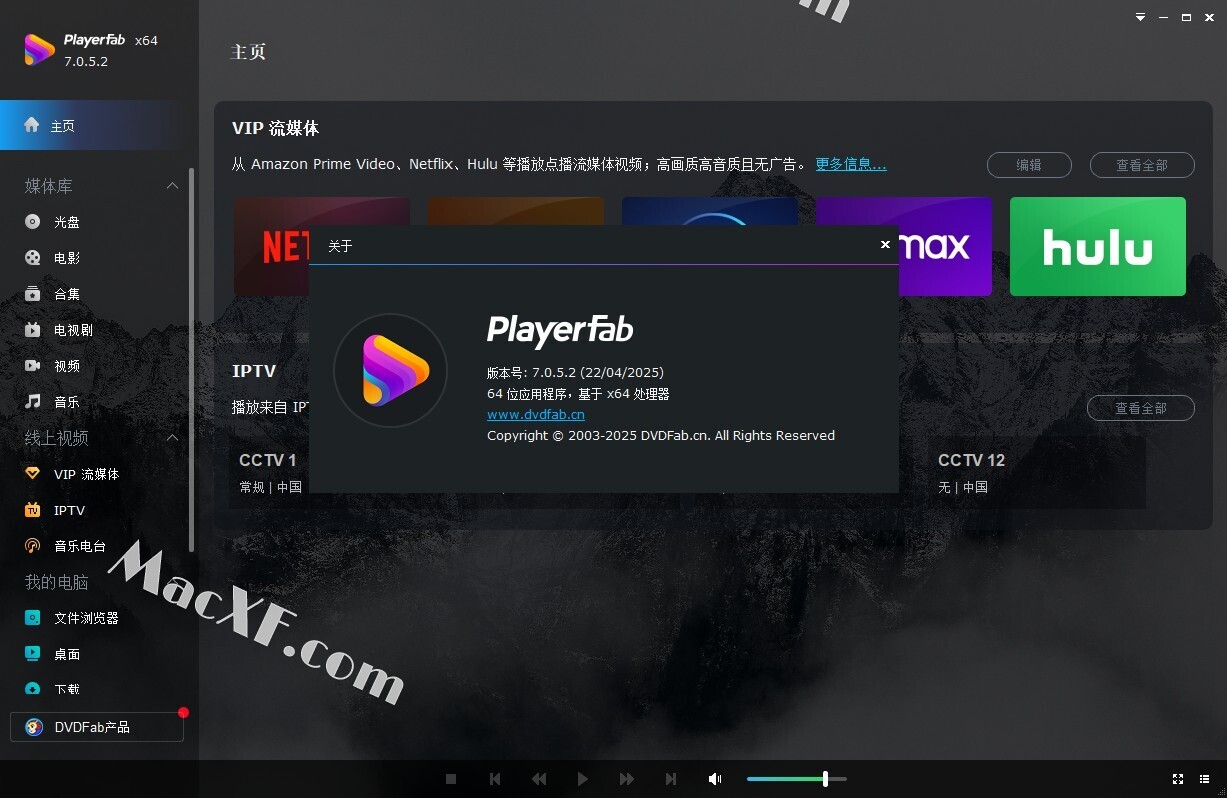
Task: Click 查看全部 for IPTV
Action: pos(1141,408)
